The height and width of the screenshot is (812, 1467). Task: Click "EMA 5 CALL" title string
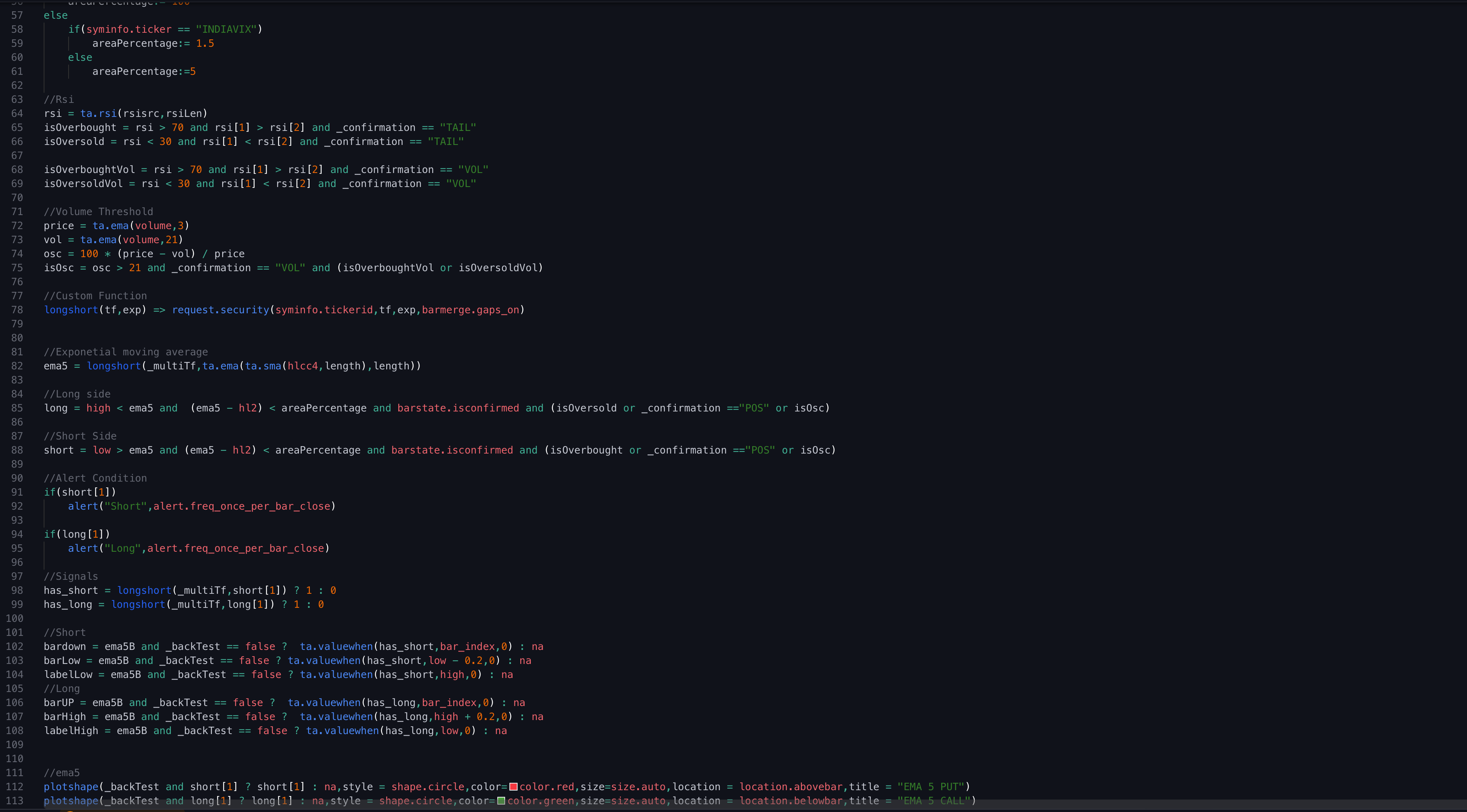pos(934,801)
